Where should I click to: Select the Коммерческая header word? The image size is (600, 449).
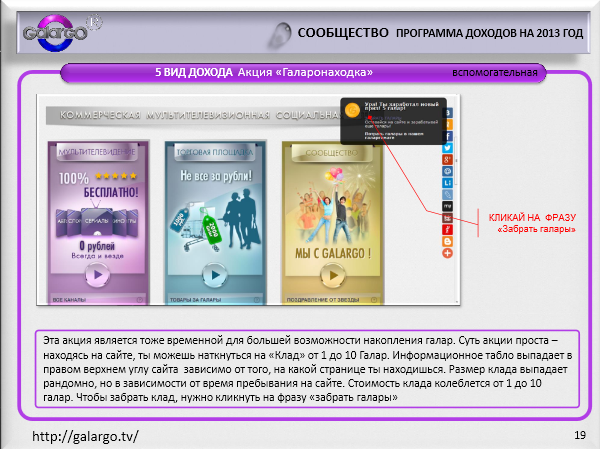pyautogui.click(x=100, y=115)
